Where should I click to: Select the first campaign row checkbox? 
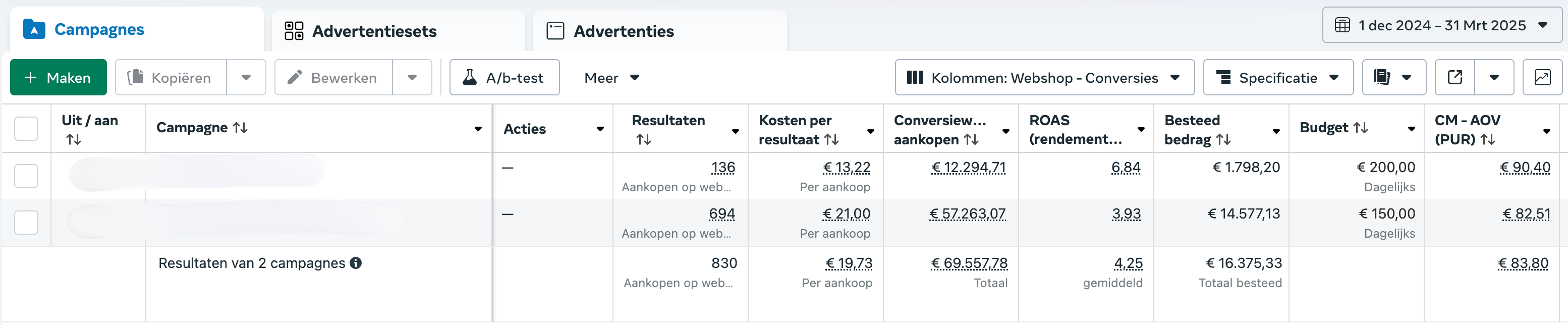[26, 176]
